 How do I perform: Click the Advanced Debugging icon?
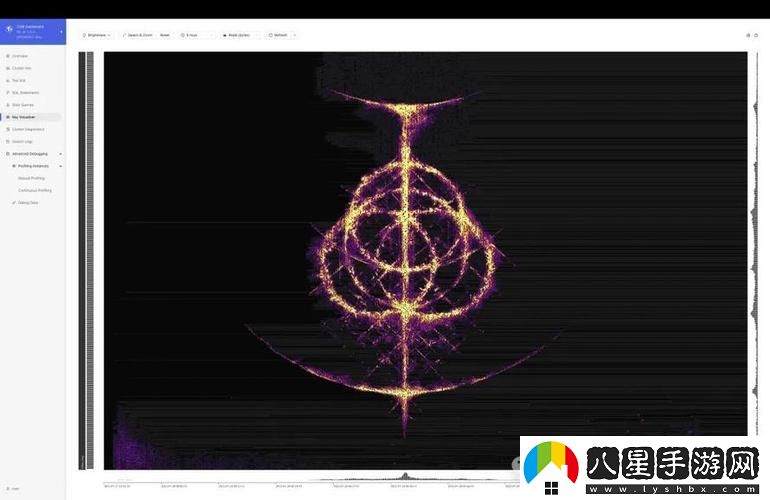8,154
